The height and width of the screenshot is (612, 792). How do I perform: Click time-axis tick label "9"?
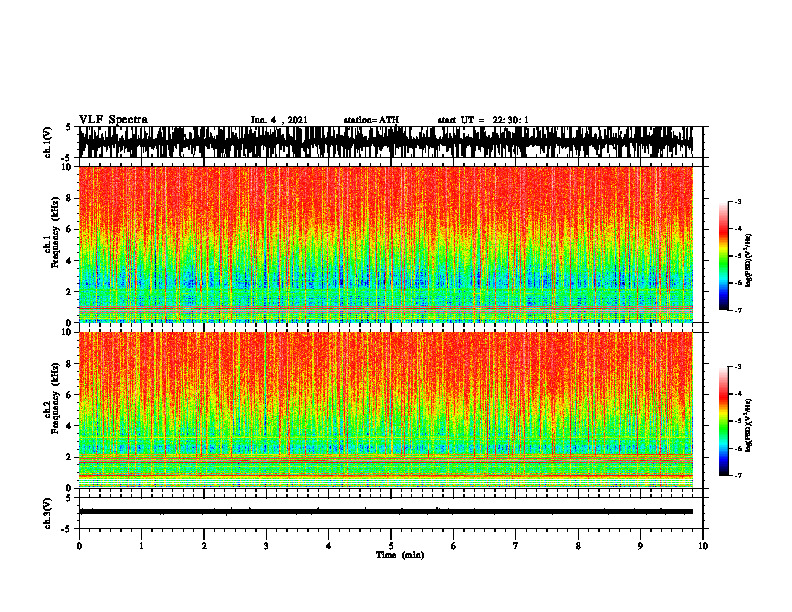[x=640, y=546]
